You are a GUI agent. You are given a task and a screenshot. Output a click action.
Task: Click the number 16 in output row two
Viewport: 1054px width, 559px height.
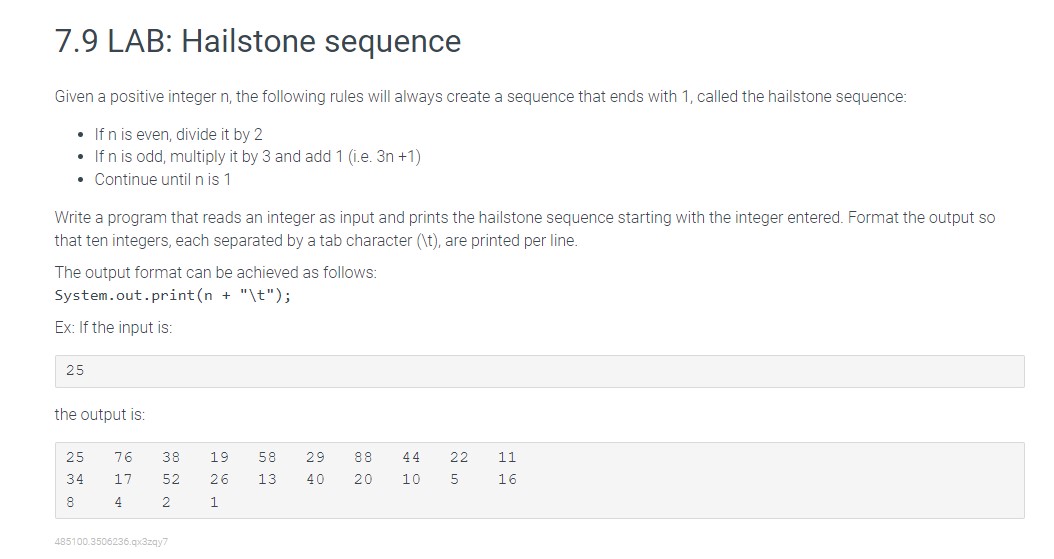tap(508, 479)
